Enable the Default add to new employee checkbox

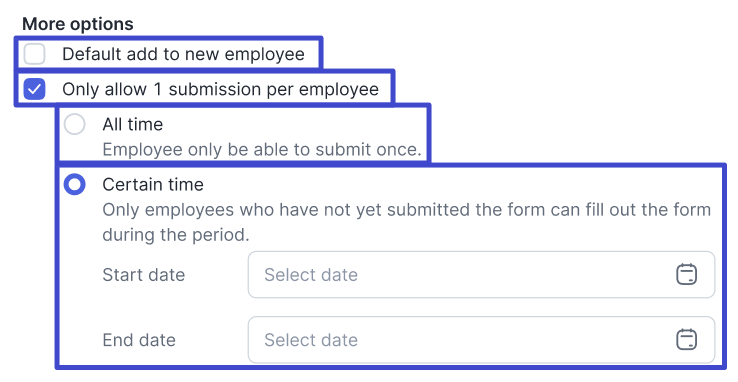(34, 54)
